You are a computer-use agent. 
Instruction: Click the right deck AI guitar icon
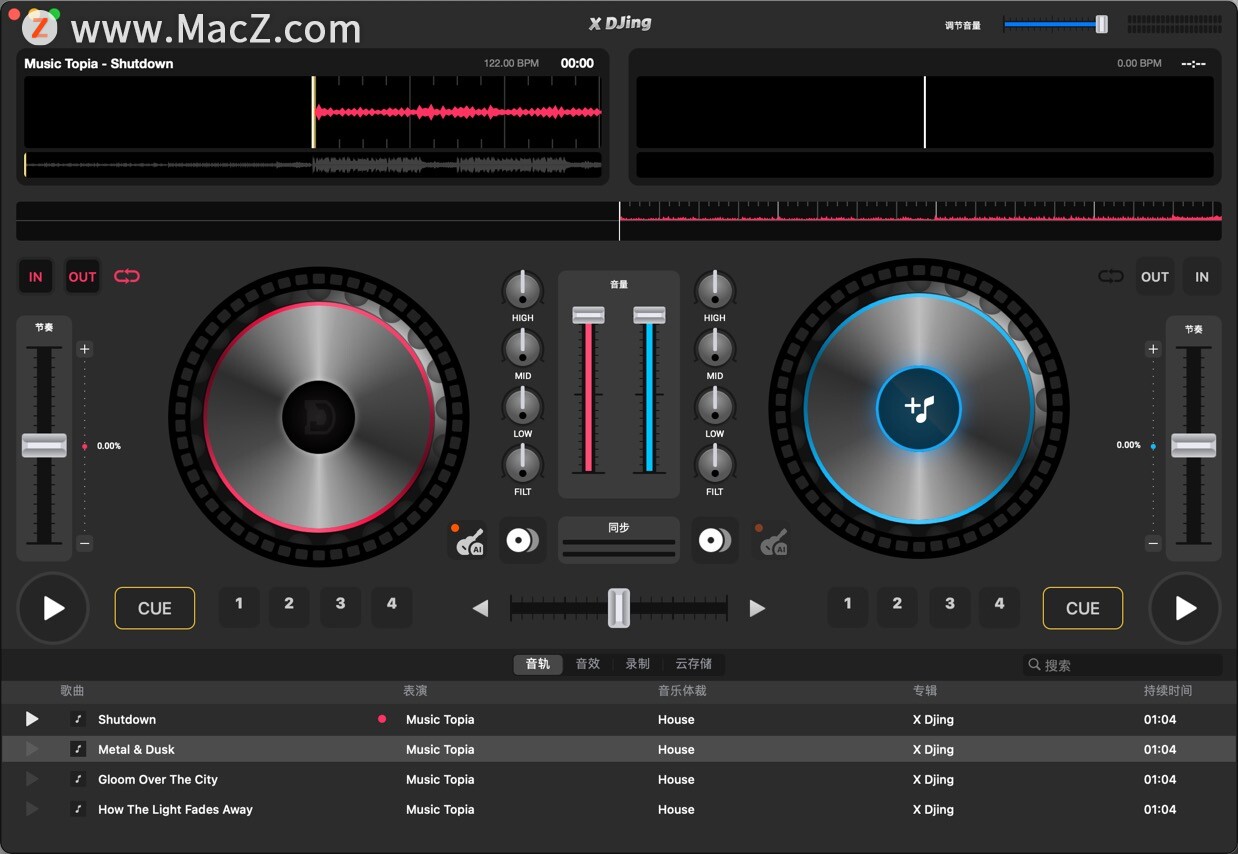click(770, 541)
